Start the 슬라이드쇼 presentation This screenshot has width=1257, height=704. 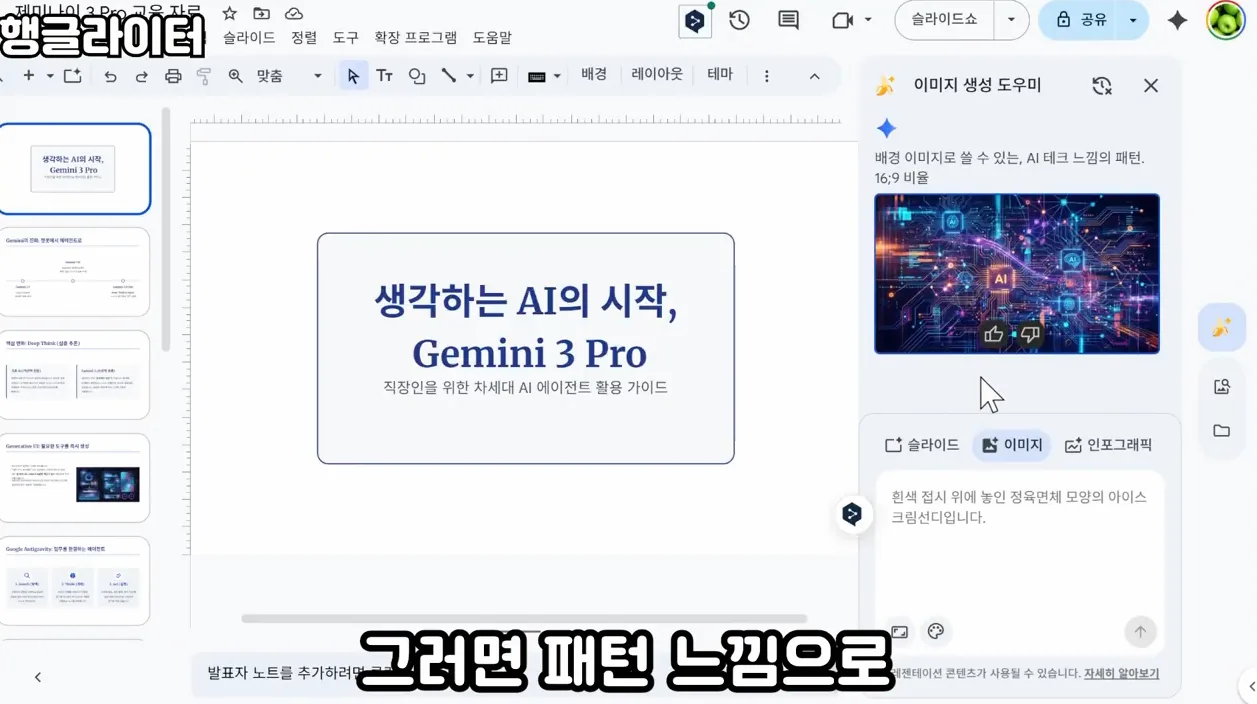point(944,20)
